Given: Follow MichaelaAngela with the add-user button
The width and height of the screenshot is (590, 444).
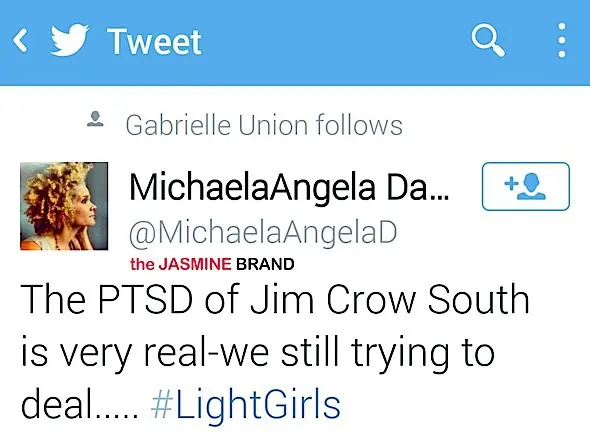Looking at the screenshot, I should [526, 186].
